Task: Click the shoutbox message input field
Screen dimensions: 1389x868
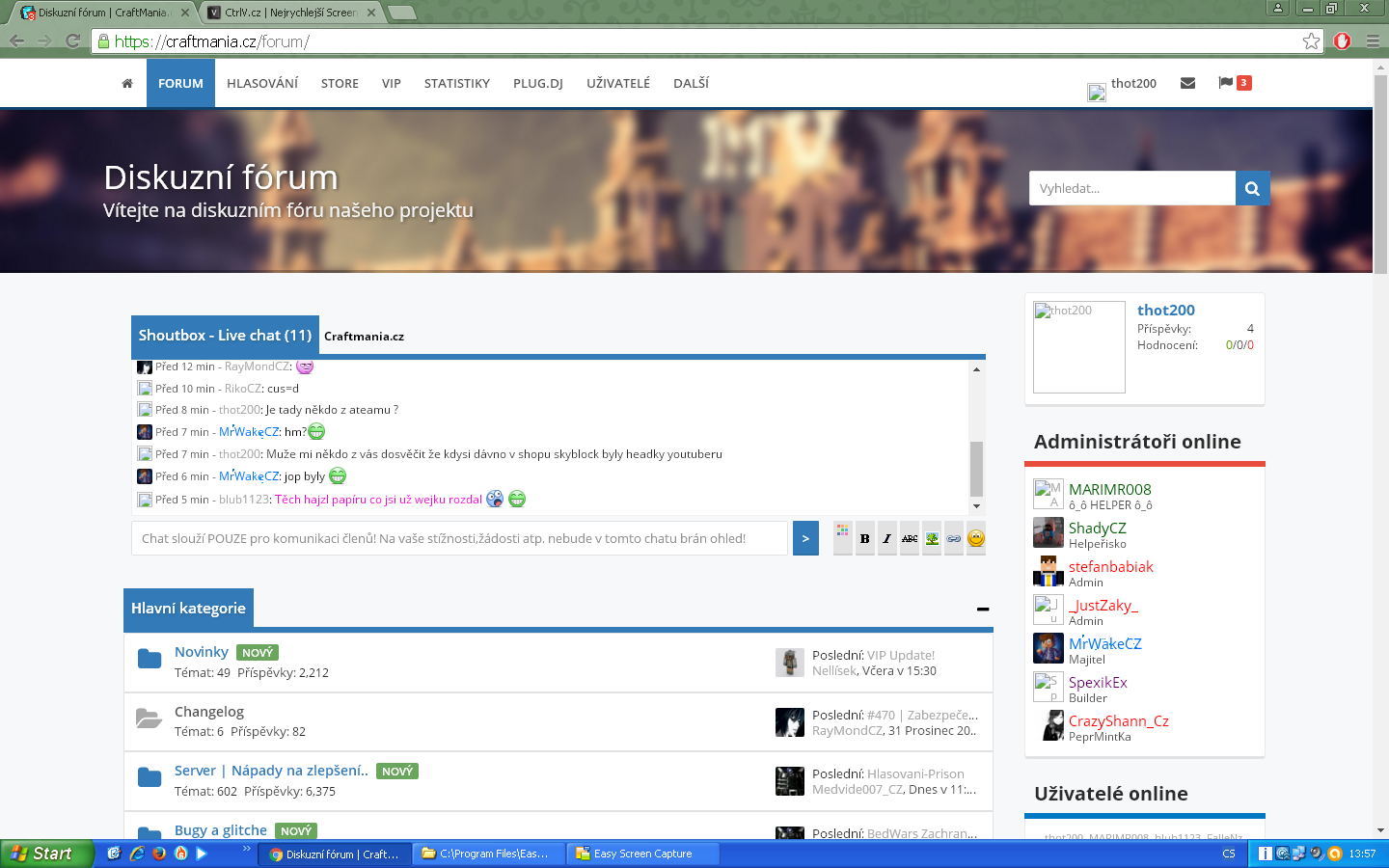Action: tap(459, 538)
